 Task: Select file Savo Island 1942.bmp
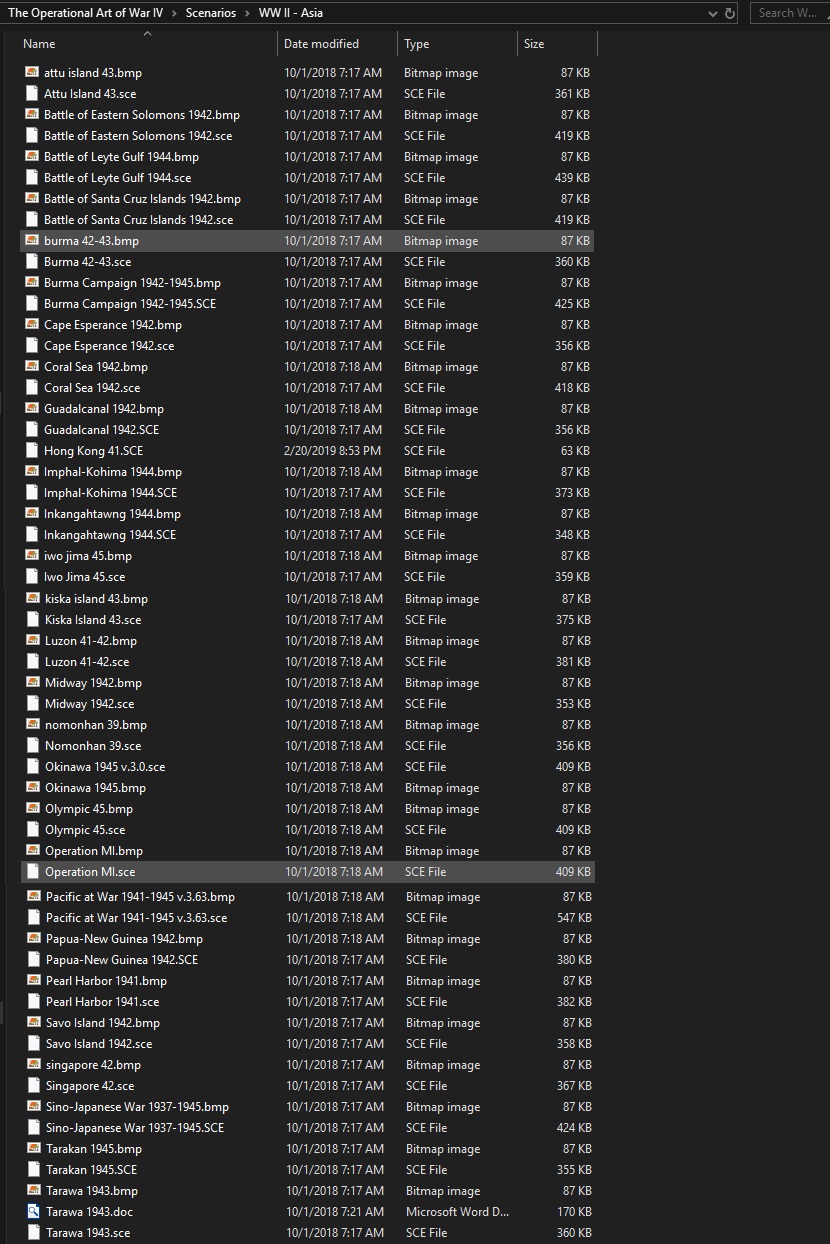103,1023
